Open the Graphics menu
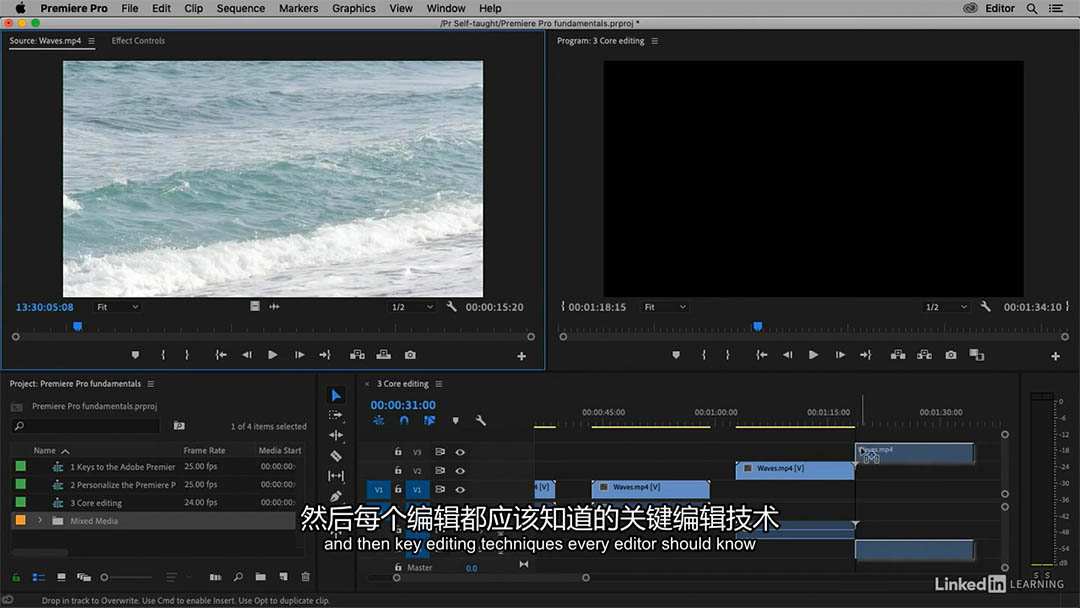Image resolution: width=1080 pixels, height=608 pixels. 353,8
